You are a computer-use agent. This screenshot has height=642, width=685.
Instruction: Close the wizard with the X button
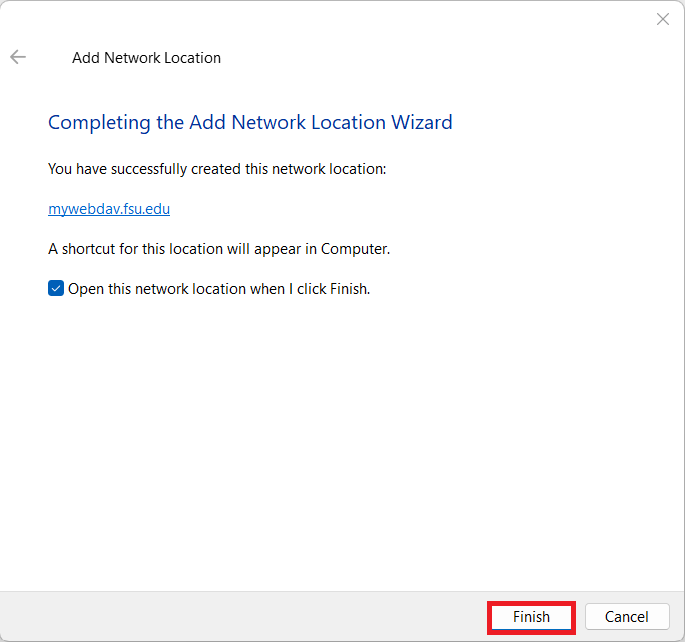click(x=662, y=19)
